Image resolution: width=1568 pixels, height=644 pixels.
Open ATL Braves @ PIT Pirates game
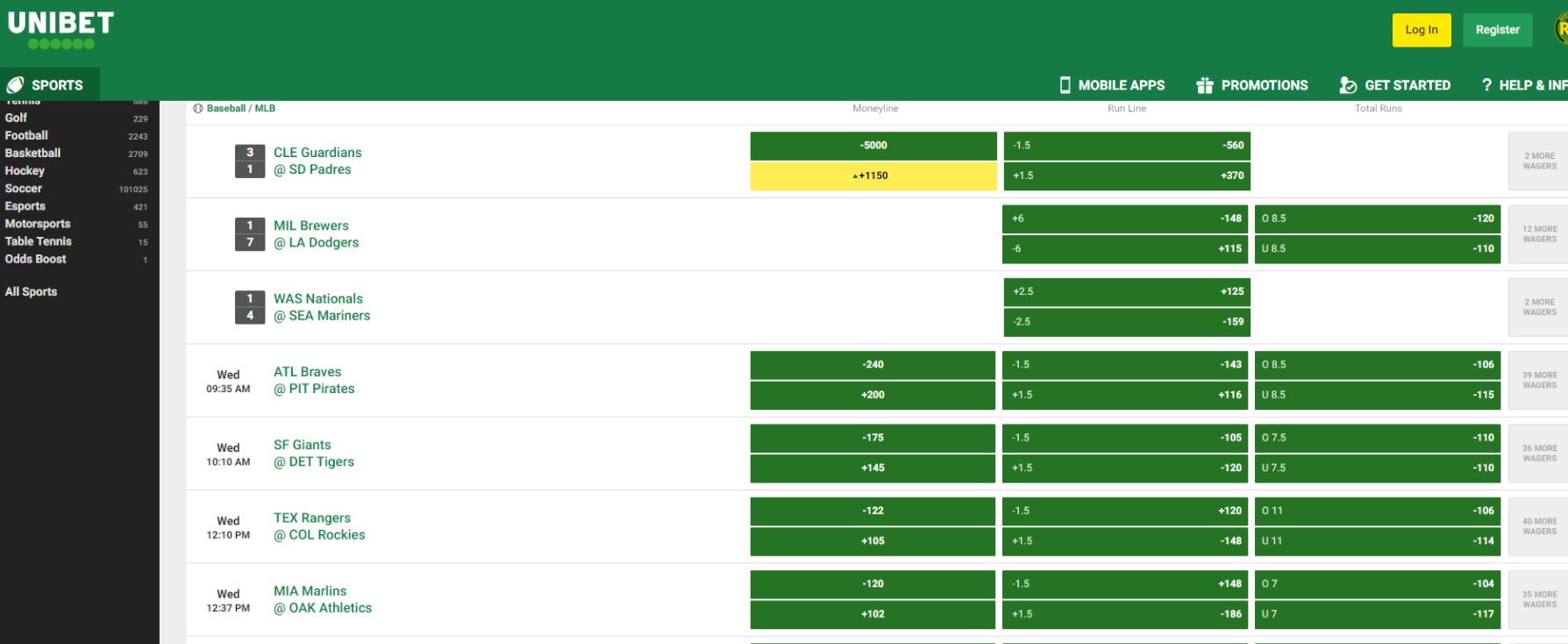[314, 380]
